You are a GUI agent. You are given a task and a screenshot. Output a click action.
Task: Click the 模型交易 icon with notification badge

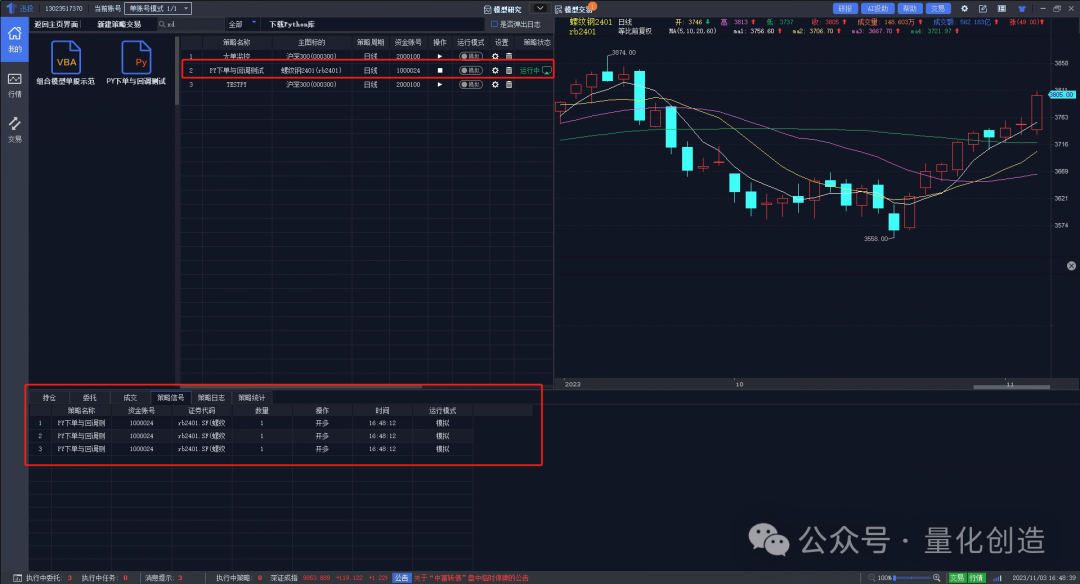[575, 9]
